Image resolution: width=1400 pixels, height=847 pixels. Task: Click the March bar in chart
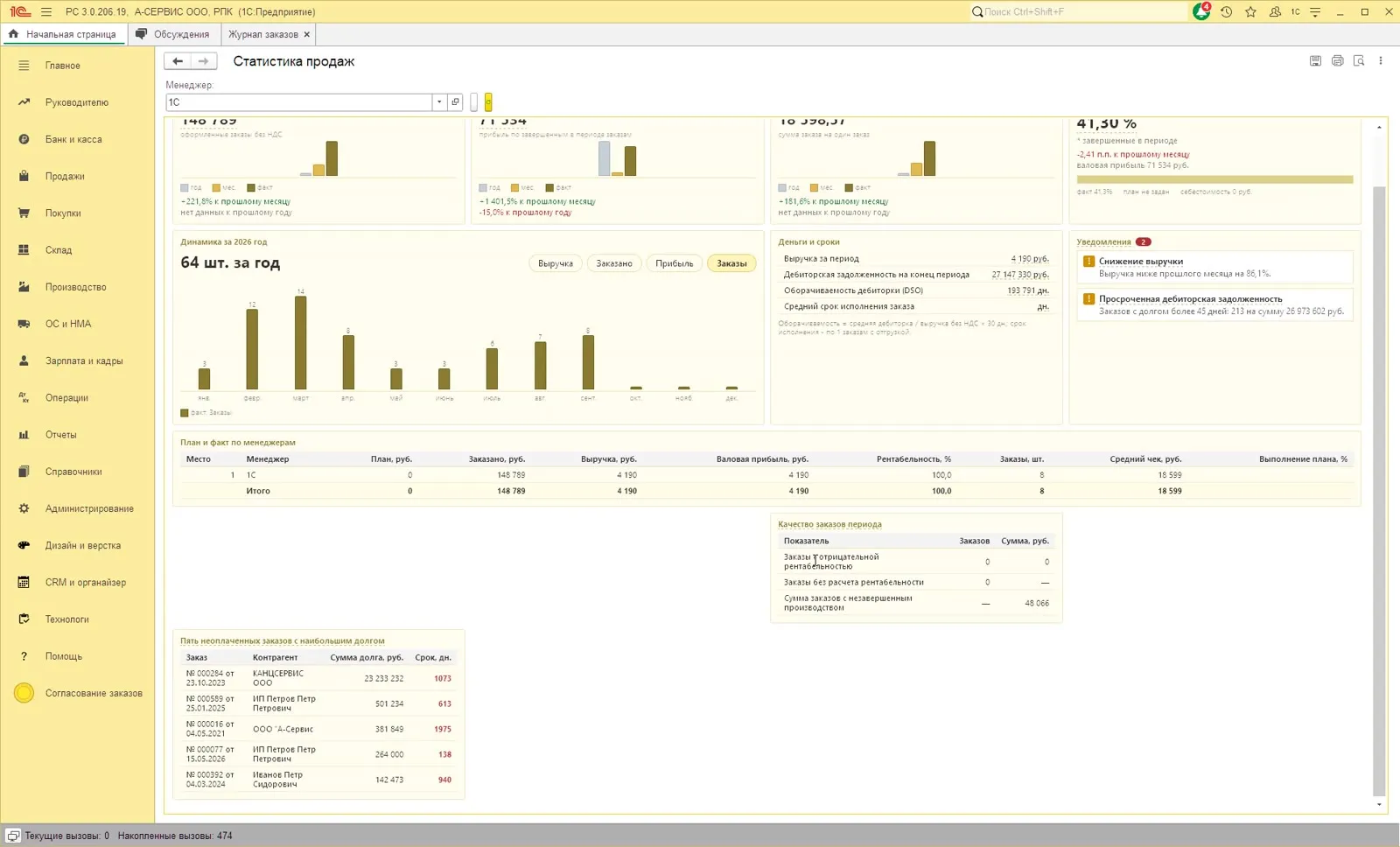point(300,342)
